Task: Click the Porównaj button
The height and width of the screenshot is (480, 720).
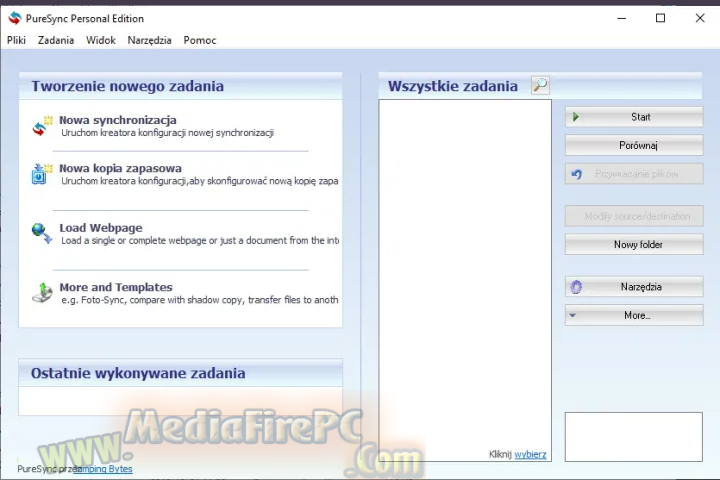Action: pyautogui.click(x=634, y=146)
